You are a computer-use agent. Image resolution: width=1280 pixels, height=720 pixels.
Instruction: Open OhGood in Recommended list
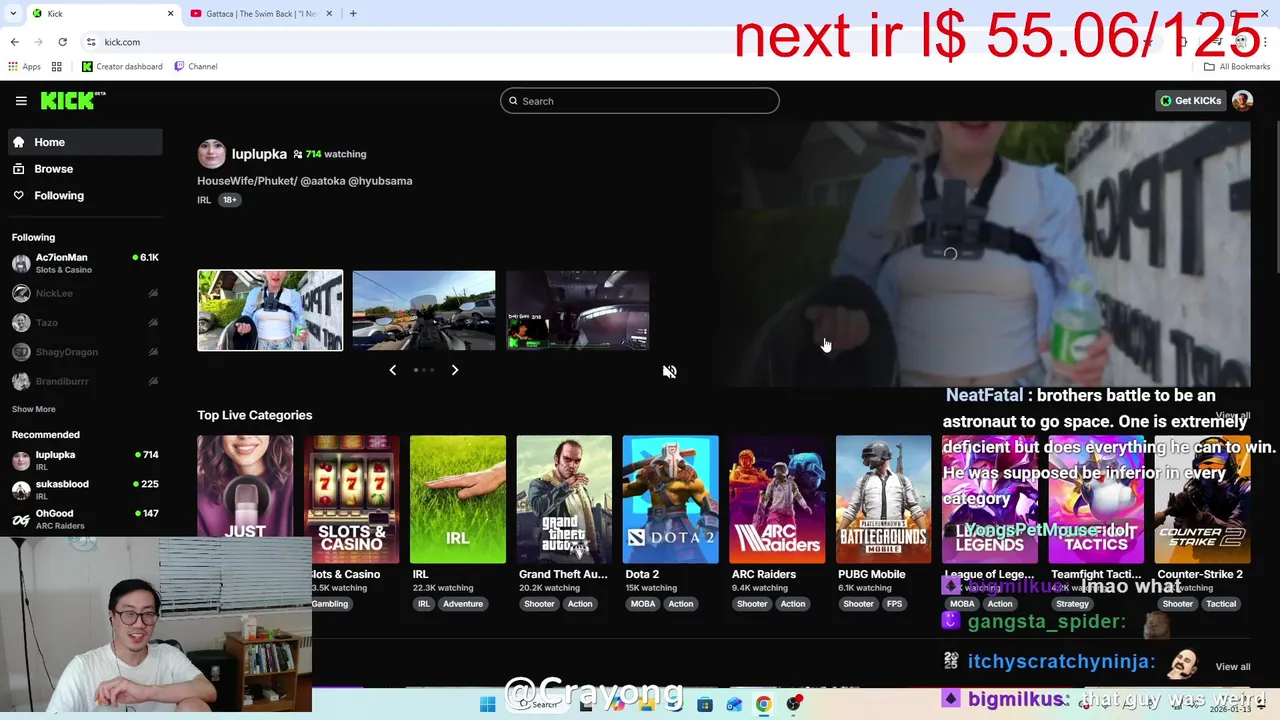(x=85, y=518)
